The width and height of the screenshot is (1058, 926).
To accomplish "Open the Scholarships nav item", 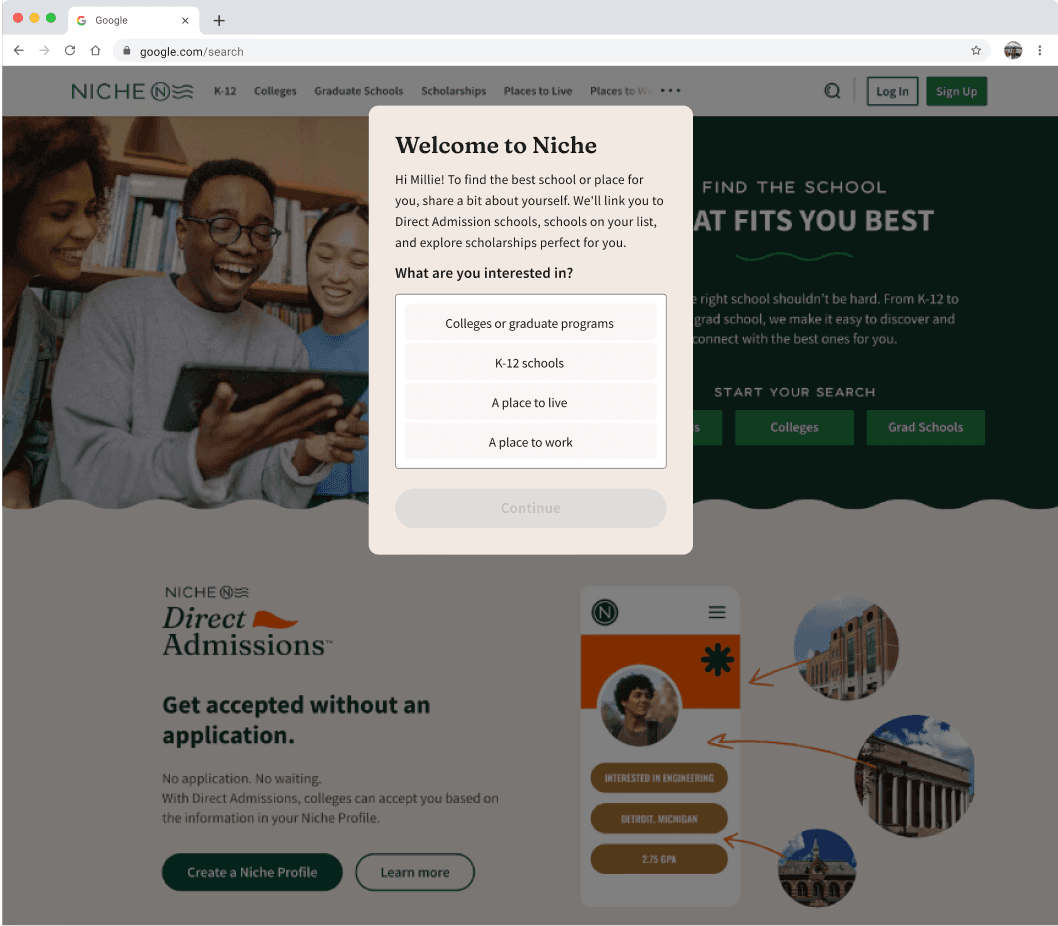I will pos(453,91).
